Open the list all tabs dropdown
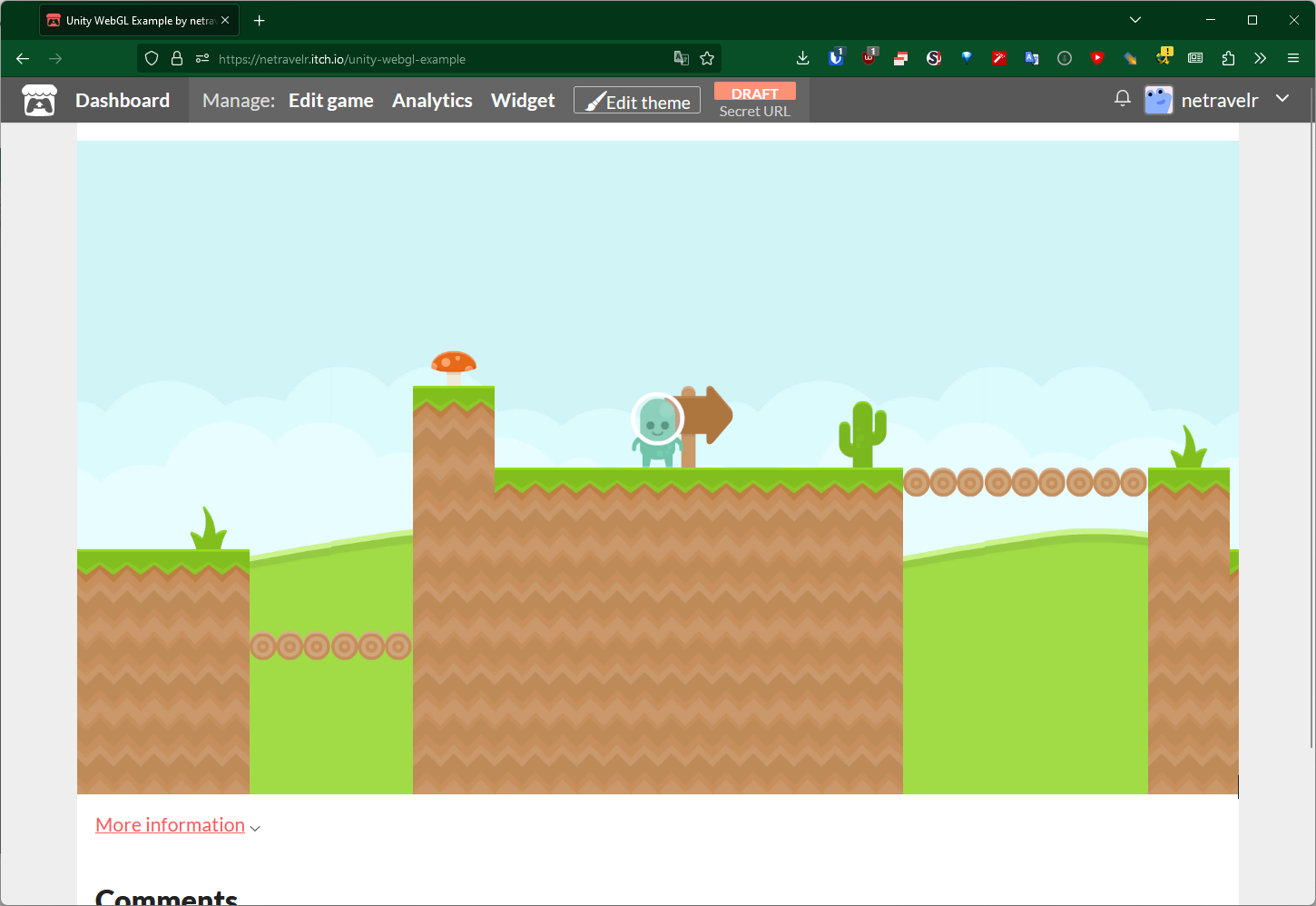The height and width of the screenshot is (906, 1316). pyautogui.click(x=1135, y=19)
